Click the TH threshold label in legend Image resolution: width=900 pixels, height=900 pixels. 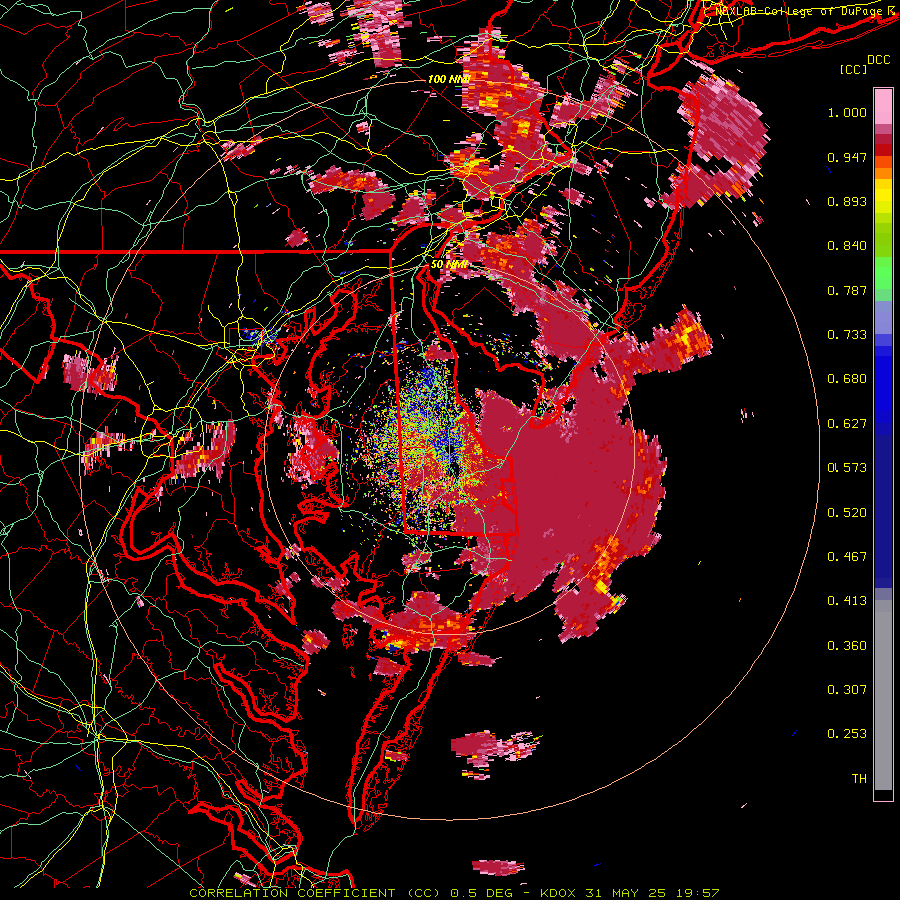pos(859,779)
